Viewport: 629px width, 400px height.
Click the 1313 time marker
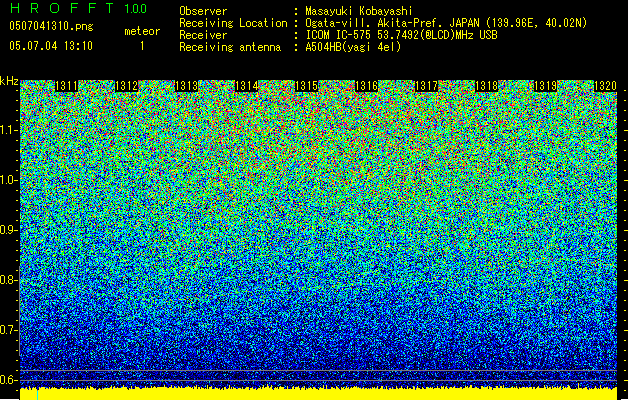pos(187,86)
